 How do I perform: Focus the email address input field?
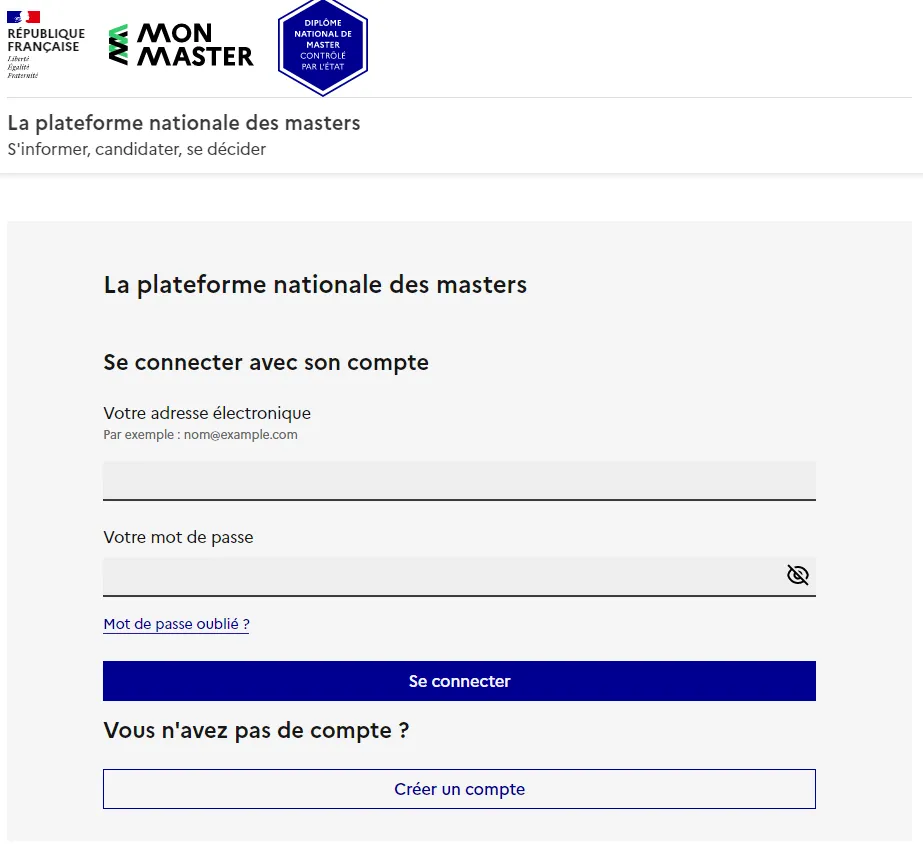459,480
